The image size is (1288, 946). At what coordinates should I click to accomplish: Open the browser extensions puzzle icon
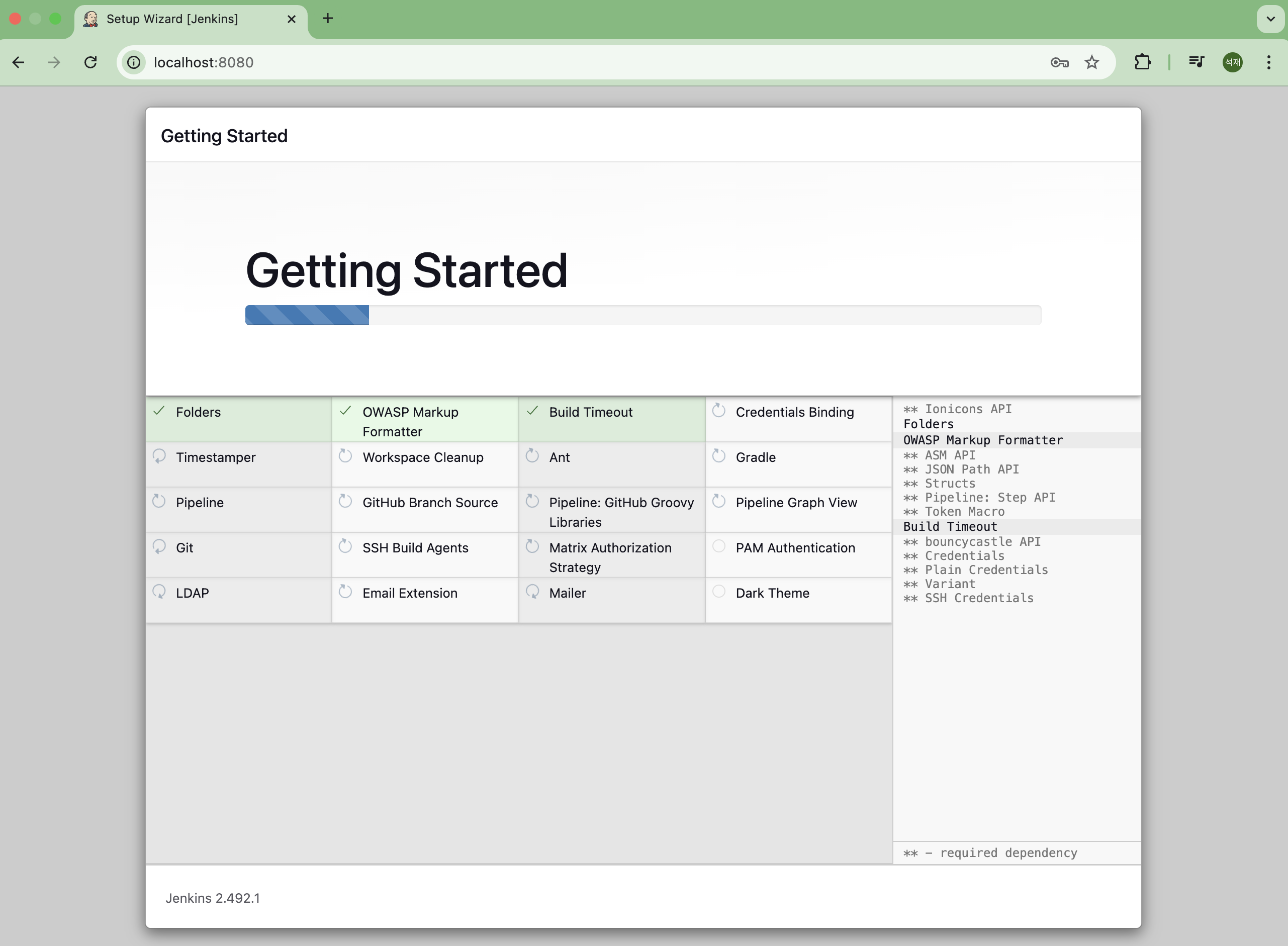pyautogui.click(x=1142, y=62)
